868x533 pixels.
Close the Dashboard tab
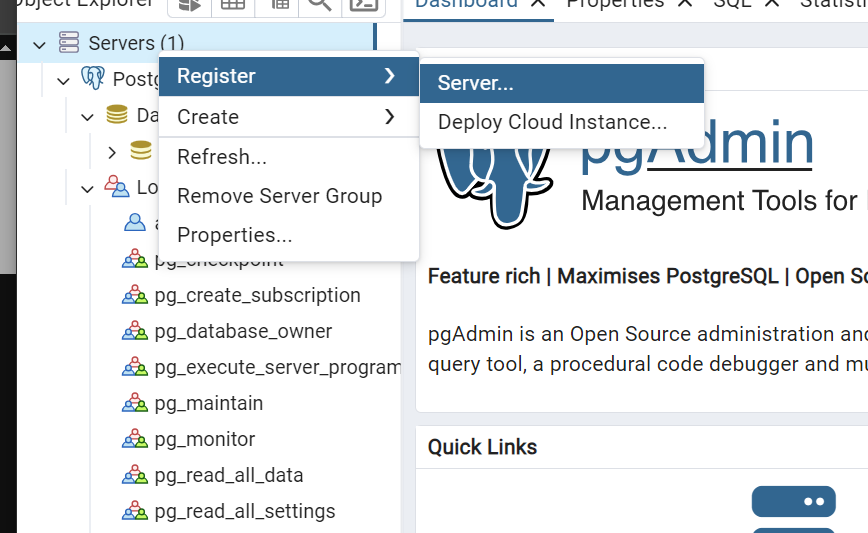point(538,3)
